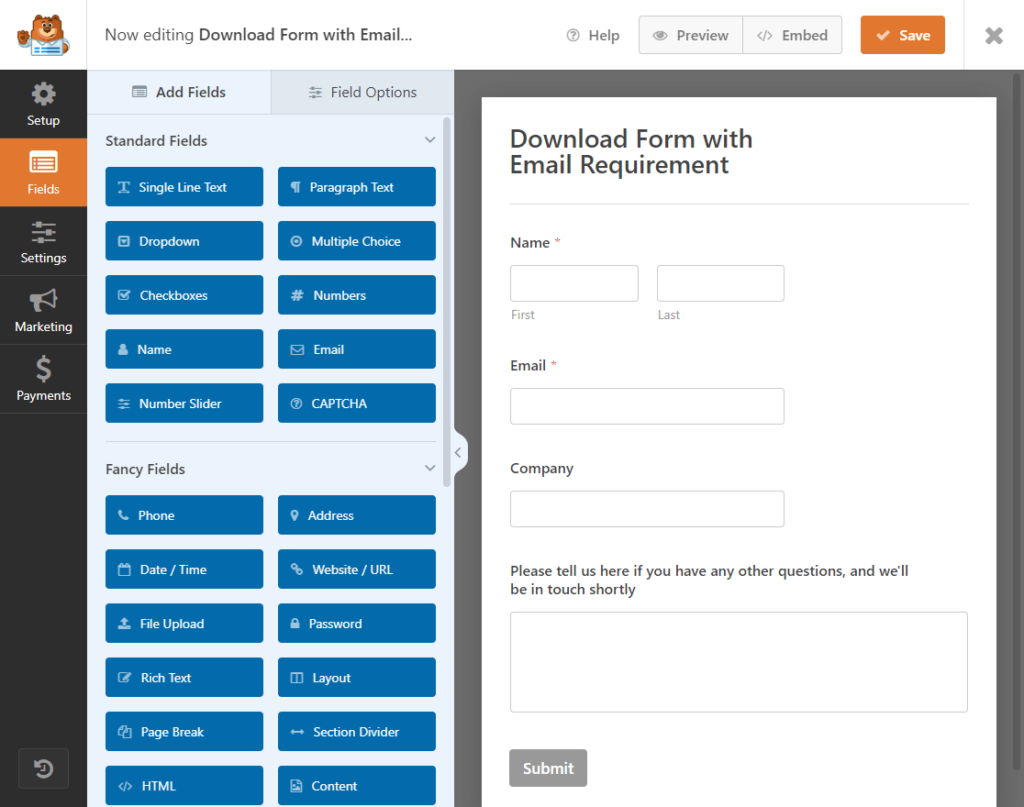Click the Email input field in the preview
This screenshot has height=807, width=1024.
(647, 406)
